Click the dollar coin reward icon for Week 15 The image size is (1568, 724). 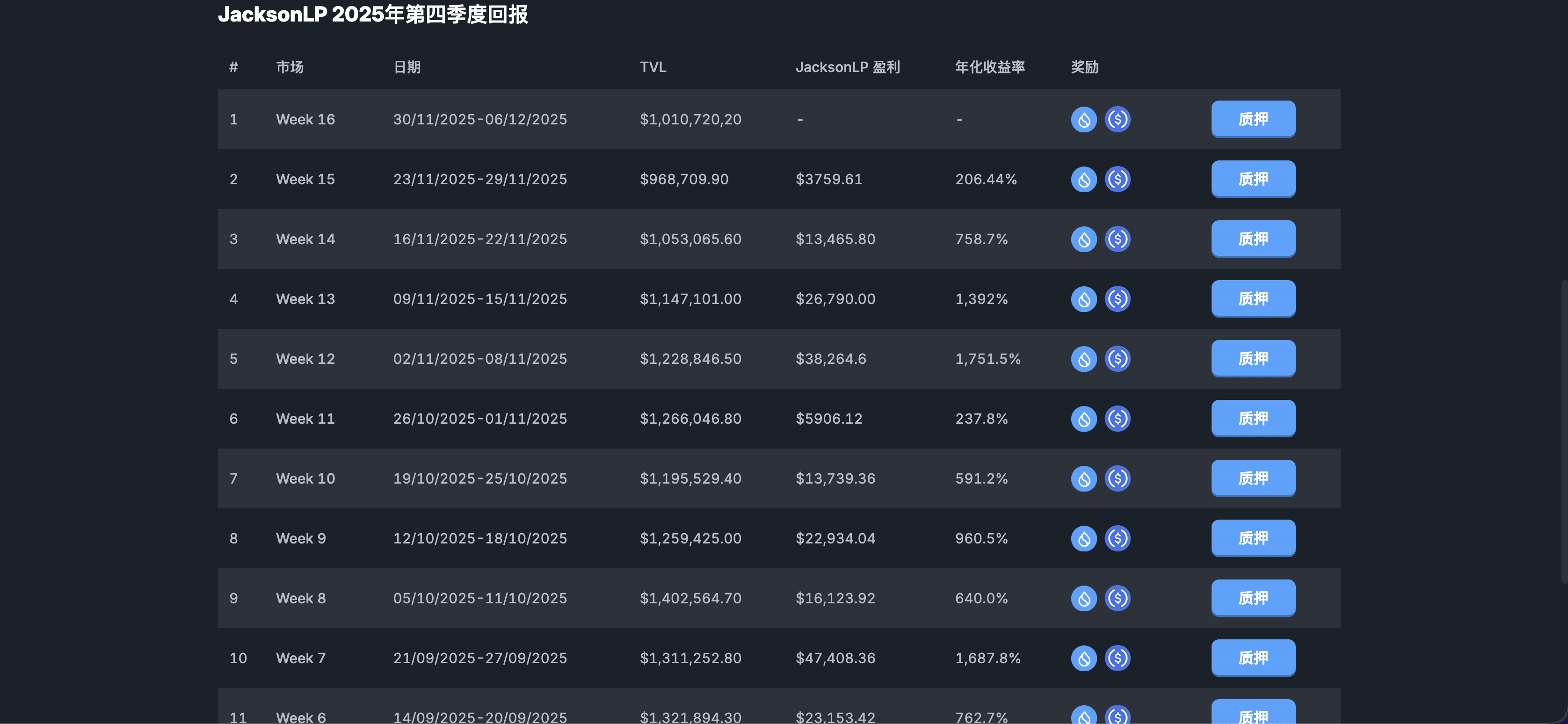1118,179
